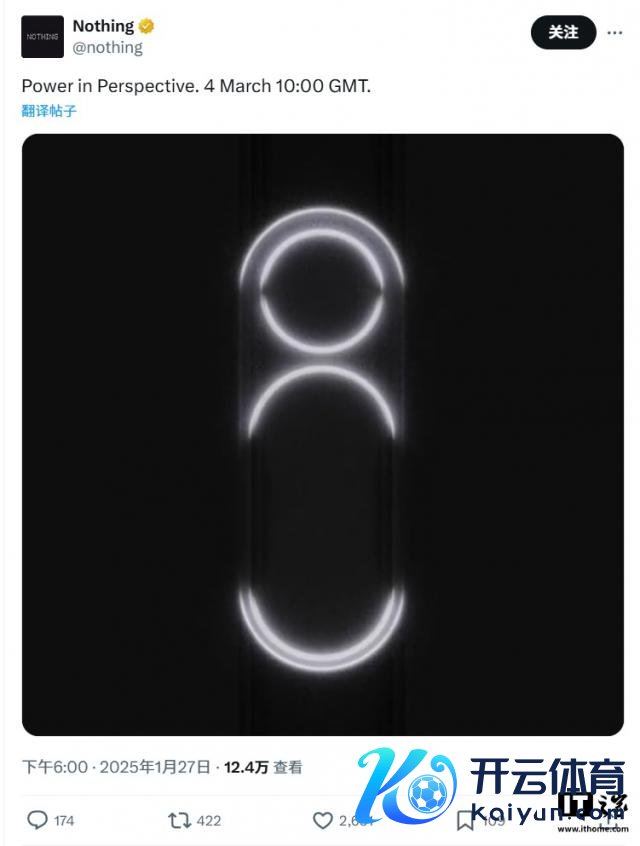
Task: Open the @nothing handle link
Action: (x=107, y=47)
